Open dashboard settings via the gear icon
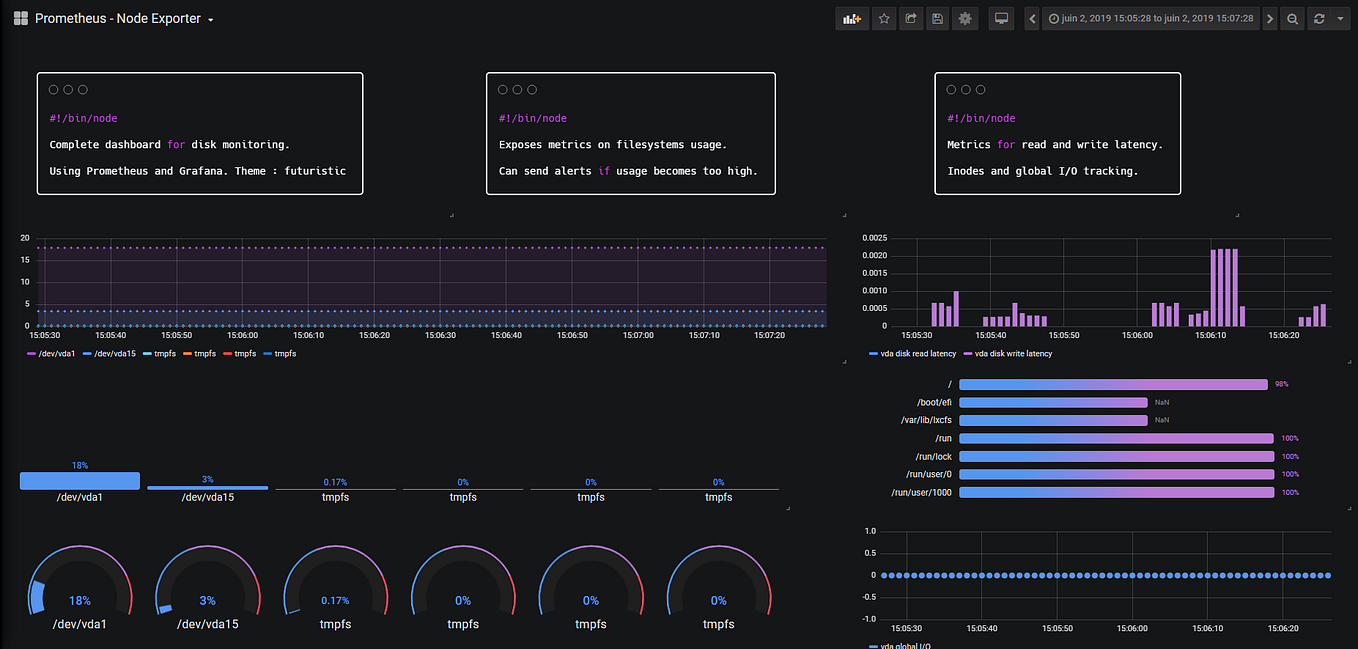The width and height of the screenshot is (1358, 649). (965, 18)
